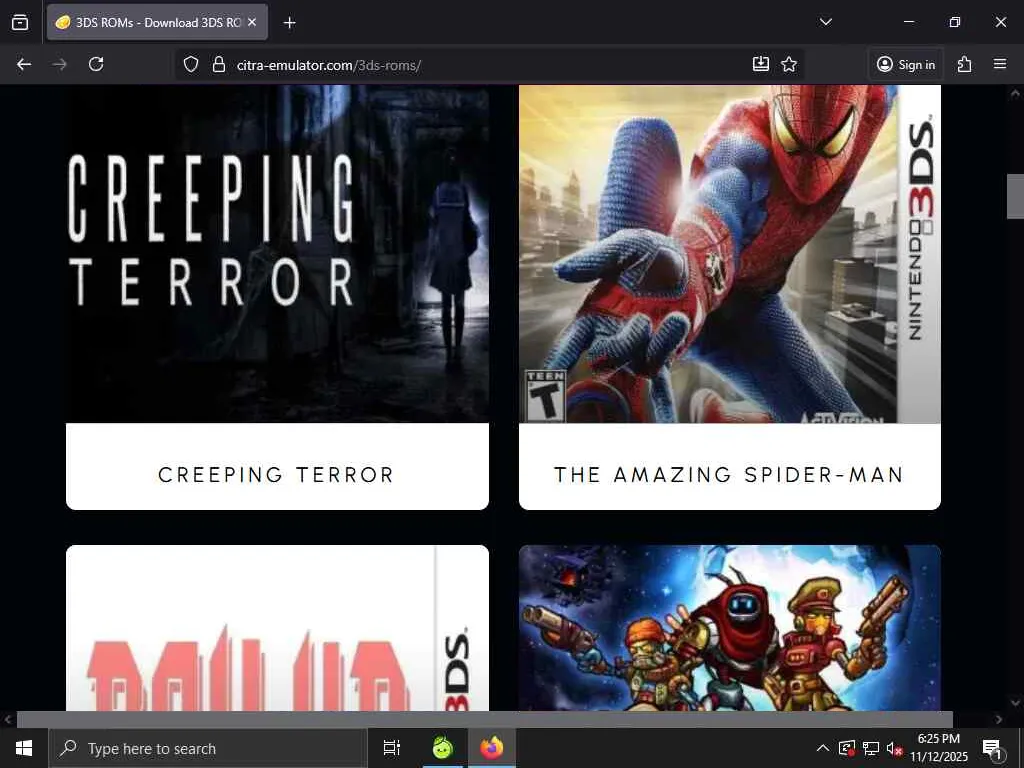Restore down the Firefox window
This screenshot has width=1024, height=768.
955,22
